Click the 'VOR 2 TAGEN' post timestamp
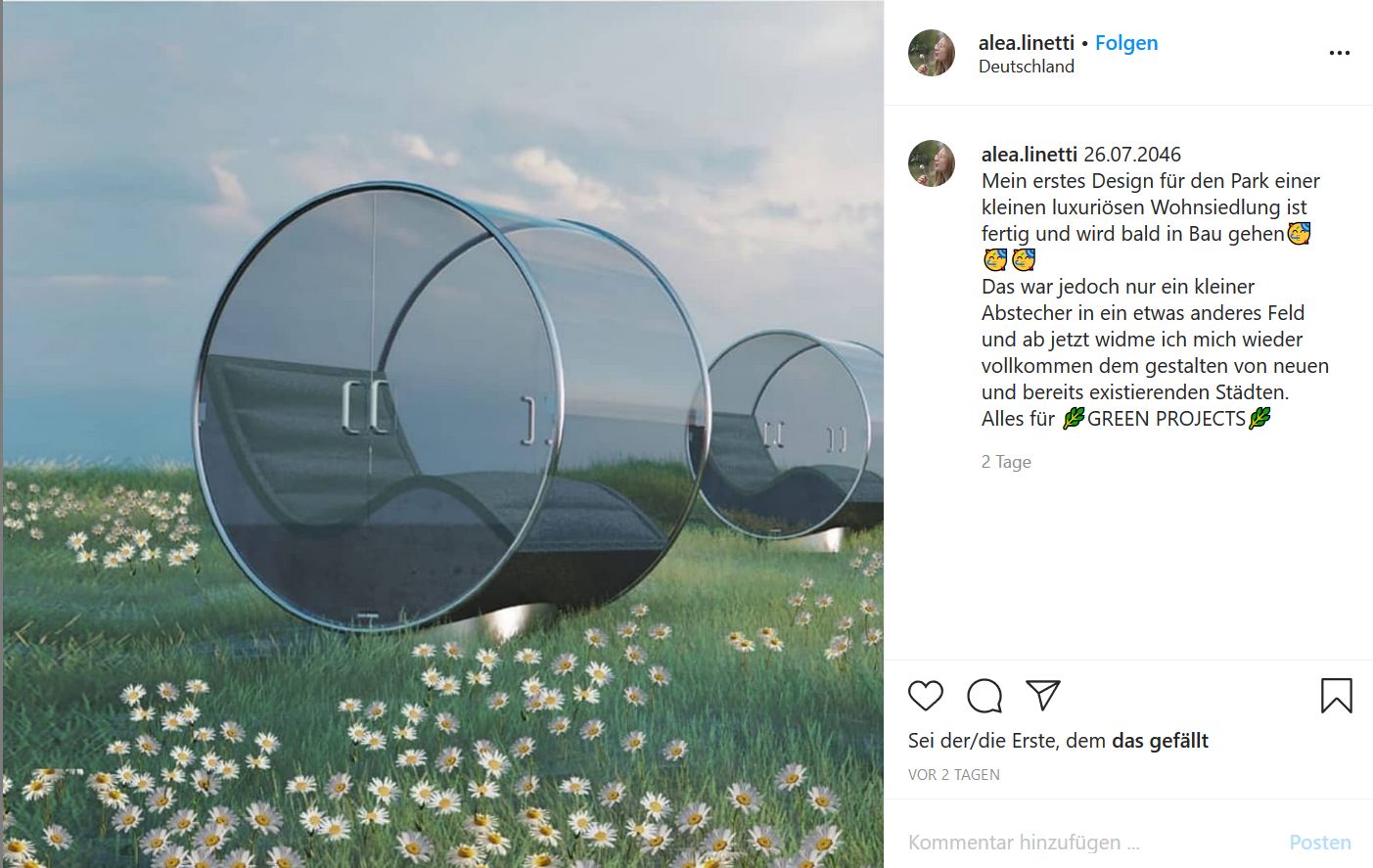The height and width of the screenshot is (868, 1373). [953, 775]
